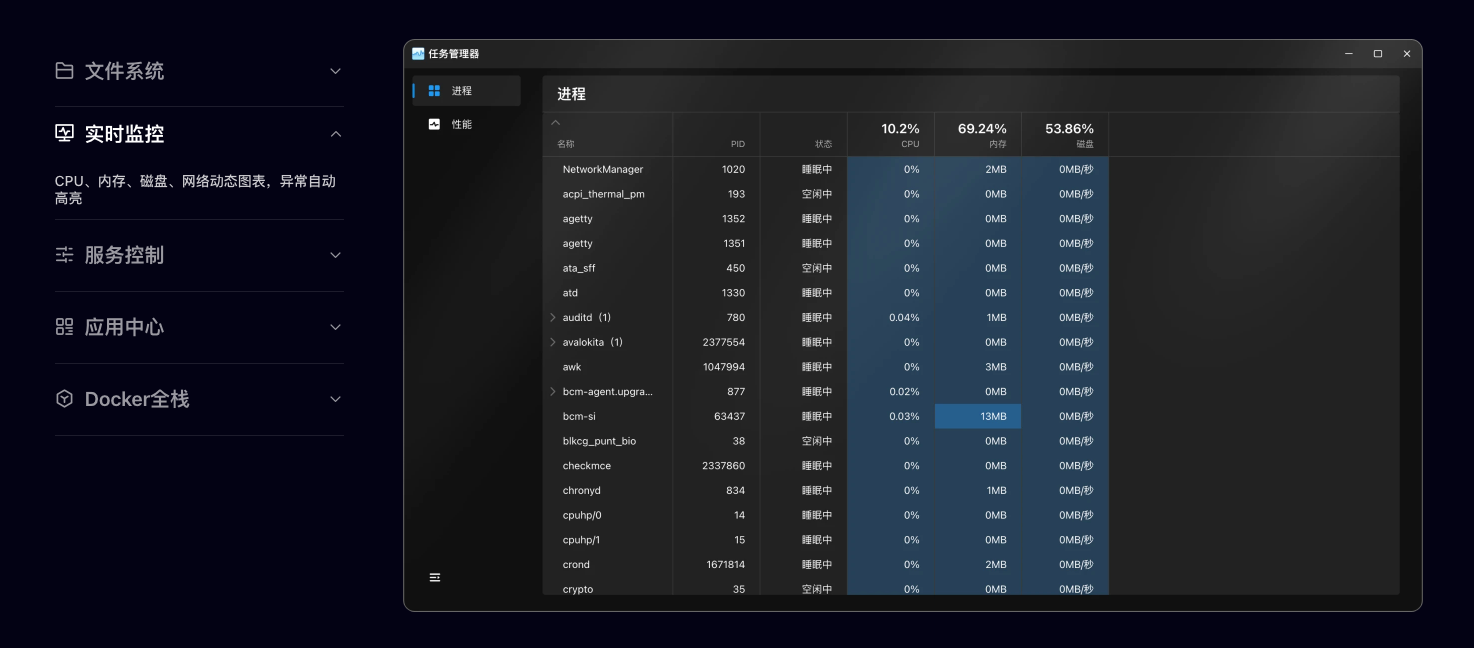
Task: Select the 进程 tab in sidebar
Action: [x=461, y=91]
